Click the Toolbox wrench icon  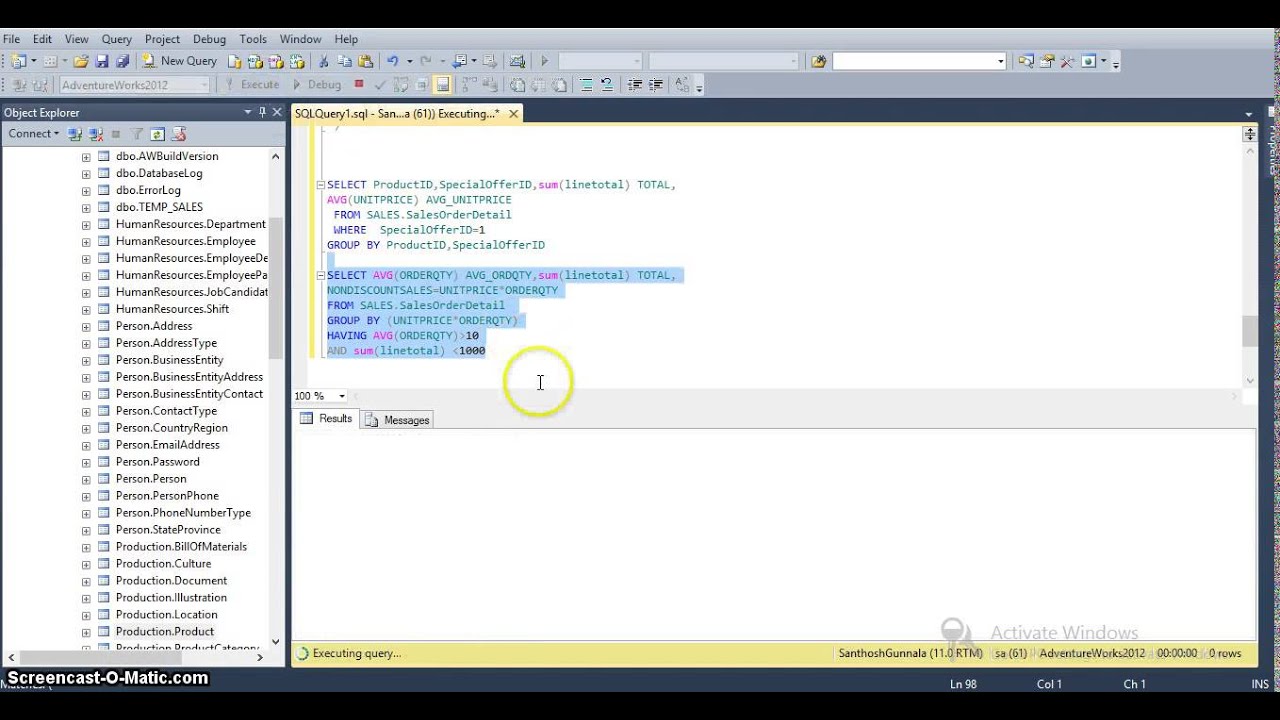(x=1067, y=61)
